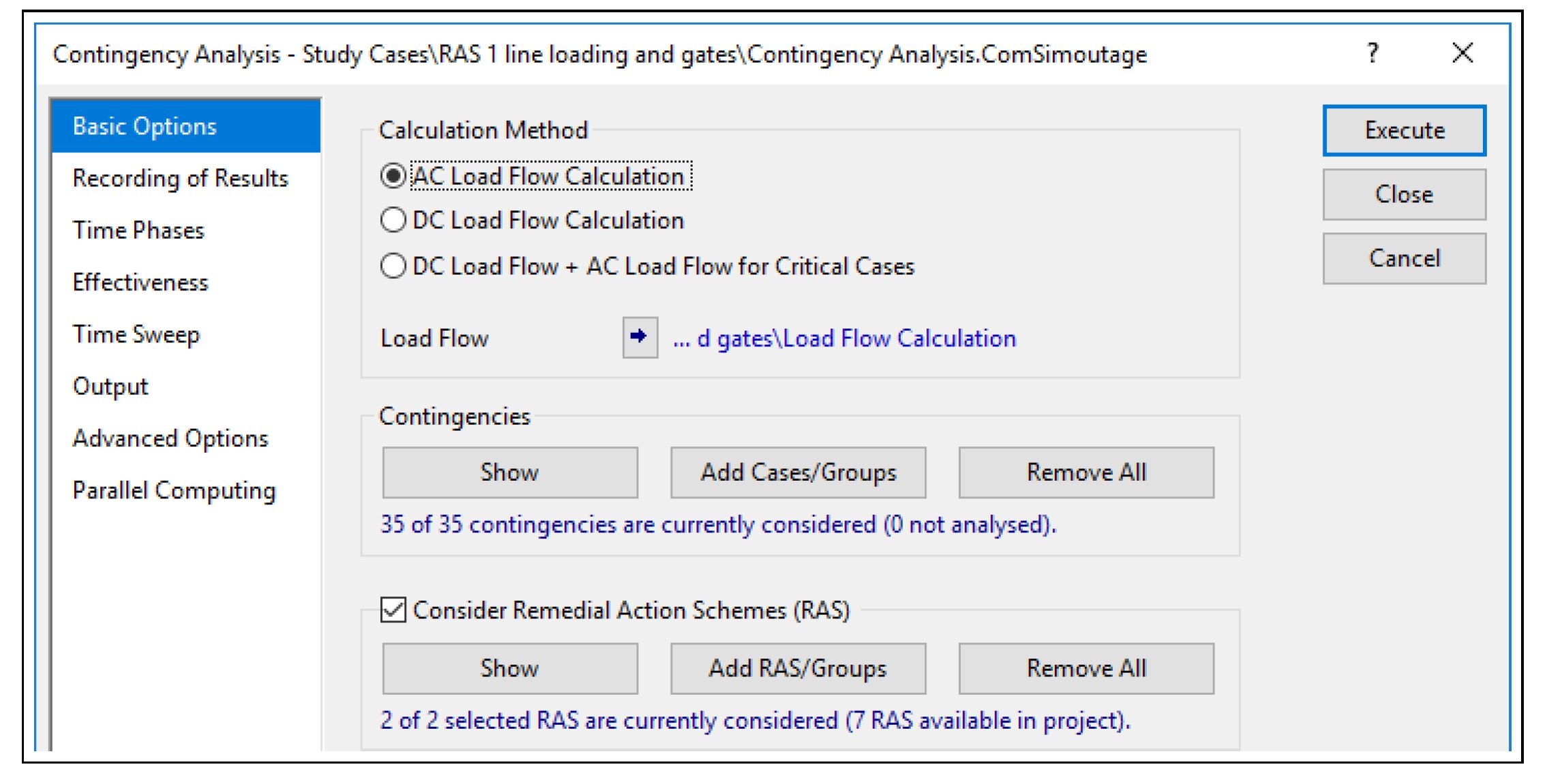Close the Contingency Analysis dialog window
Viewport: 1547px width, 784px height.
pos(1462,53)
